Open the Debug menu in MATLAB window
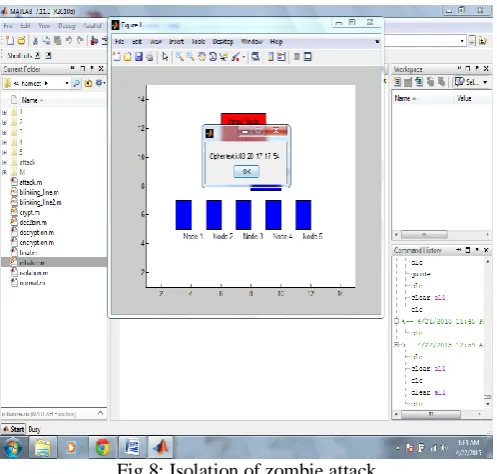Image resolution: width=497 pixels, height=474 pixels. (x=67, y=26)
